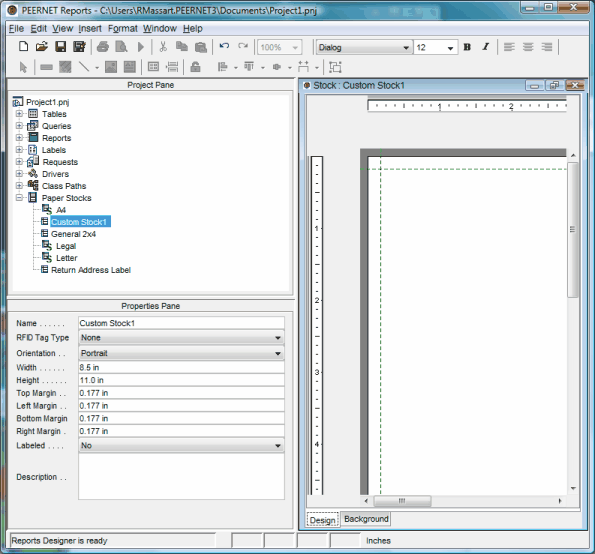This screenshot has height=554, width=595.
Task: Open the line tool dropdown arrow
Action: point(97,68)
